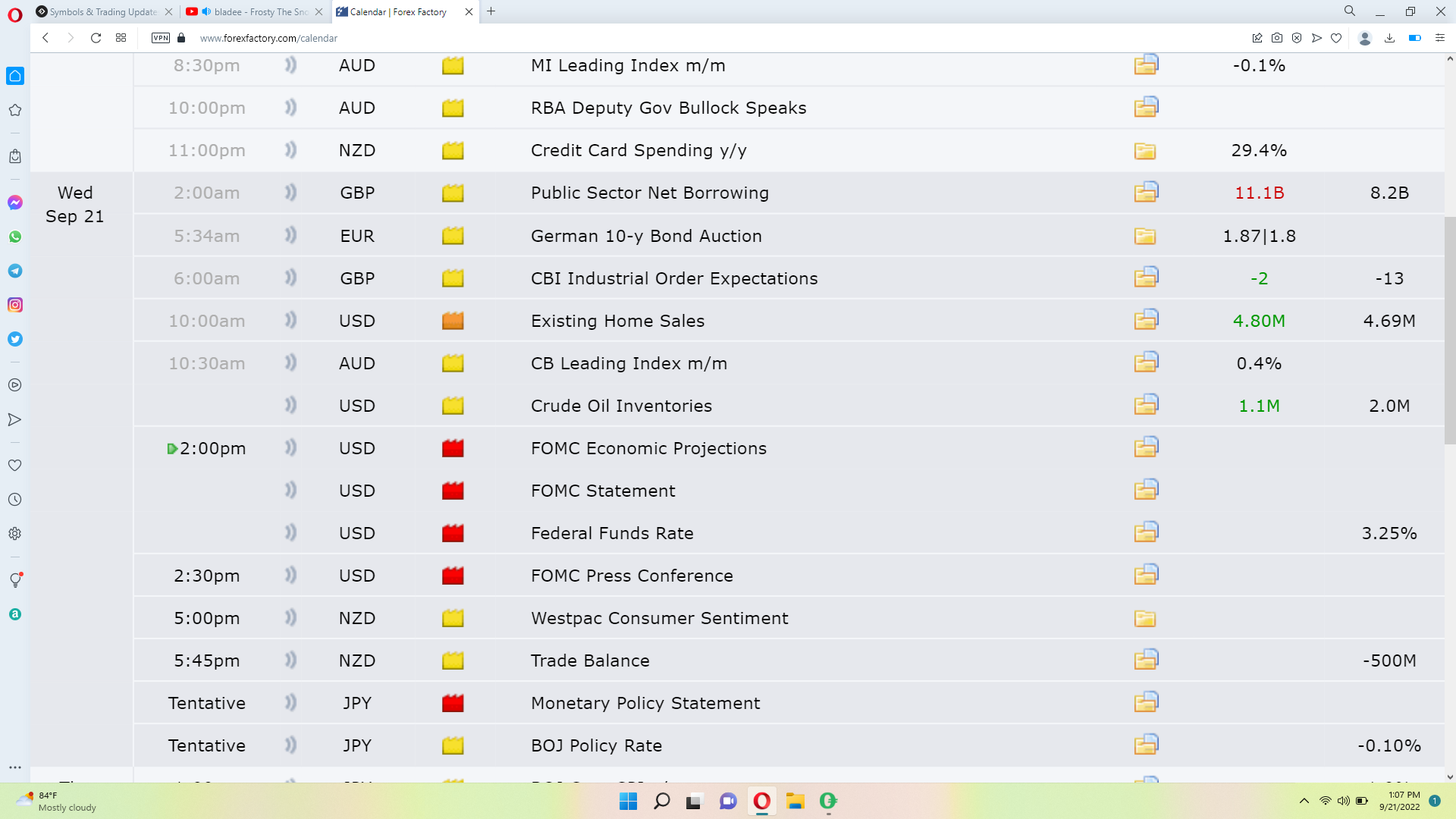This screenshot has width=1456, height=819.
Task: Toggle sound alert for BOJ Policy Rate
Action: coord(290,745)
